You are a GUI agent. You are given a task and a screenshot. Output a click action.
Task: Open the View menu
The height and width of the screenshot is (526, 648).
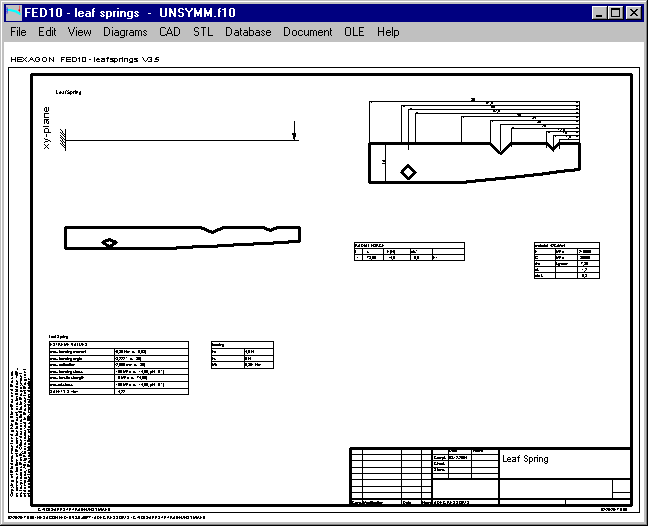point(79,32)
